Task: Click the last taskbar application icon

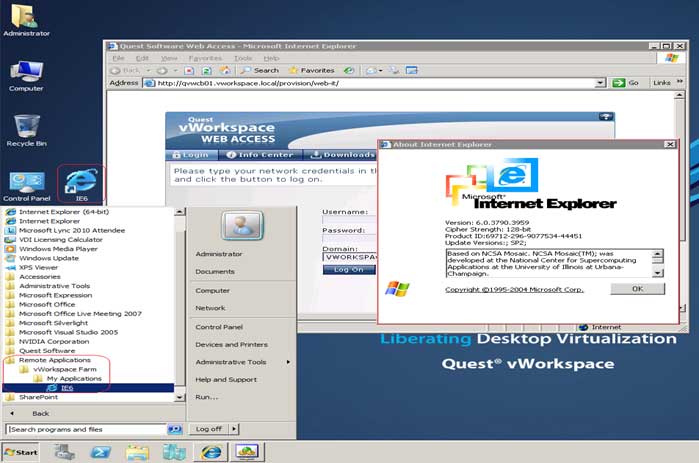Action: click(247, 452)
